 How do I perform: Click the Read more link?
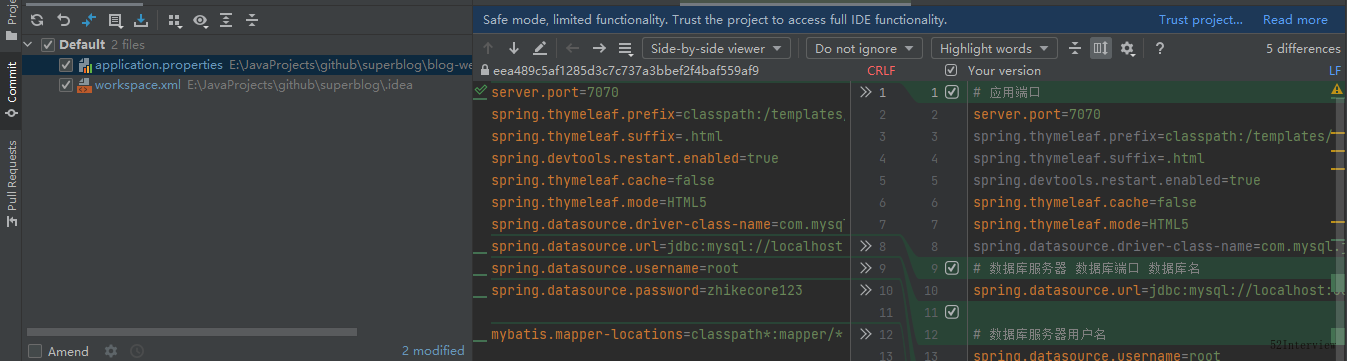click(x=1295, y=19)
